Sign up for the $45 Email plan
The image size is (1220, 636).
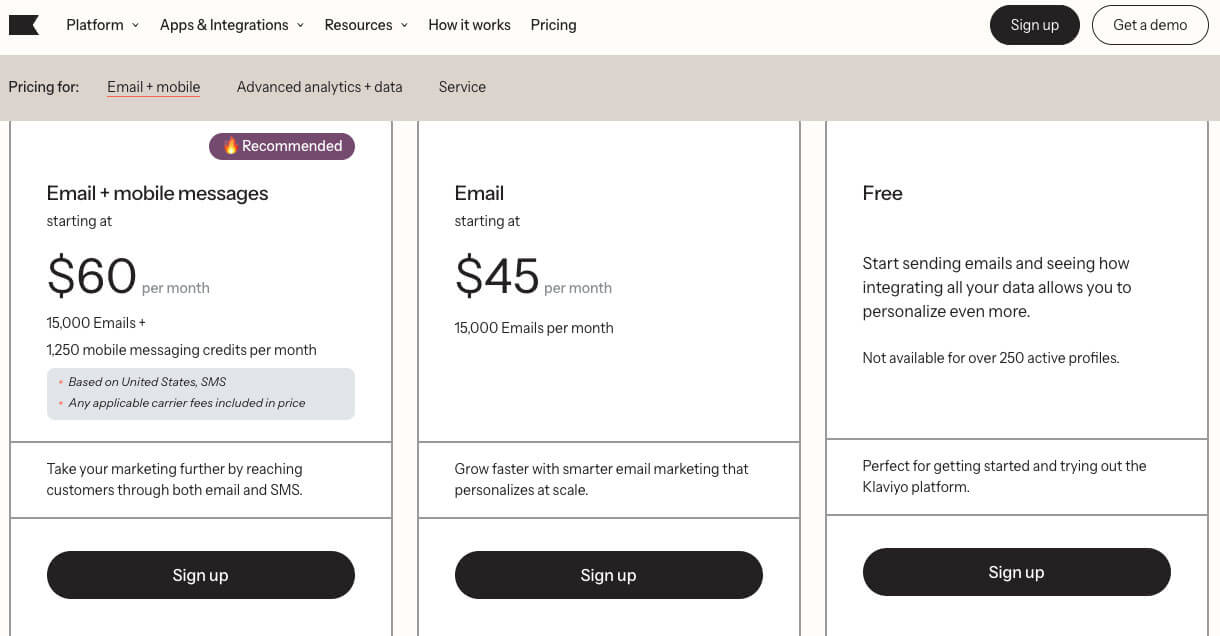tap(608, 575)
